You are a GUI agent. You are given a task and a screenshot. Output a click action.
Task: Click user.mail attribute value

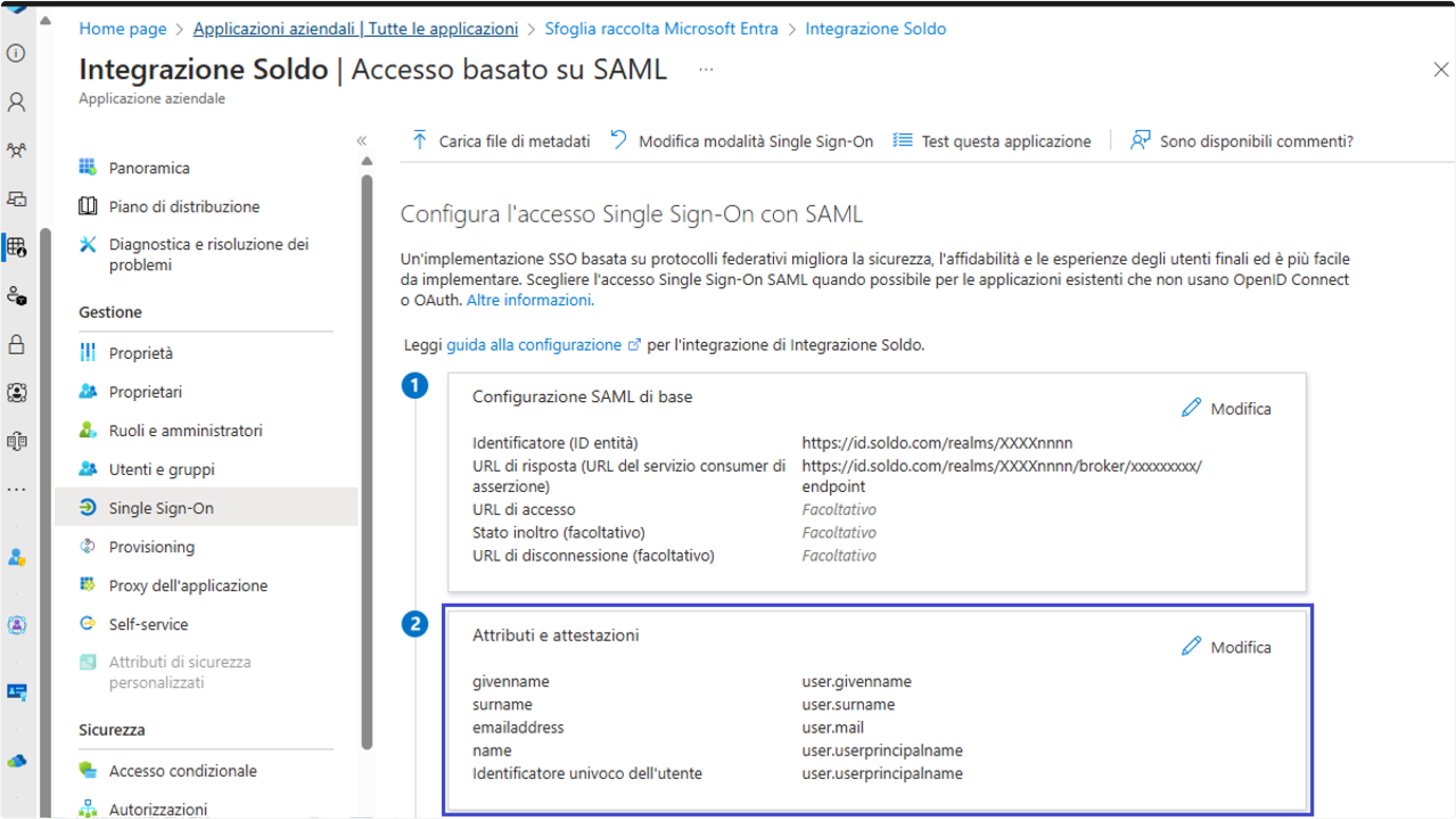[x=833, y=727]
